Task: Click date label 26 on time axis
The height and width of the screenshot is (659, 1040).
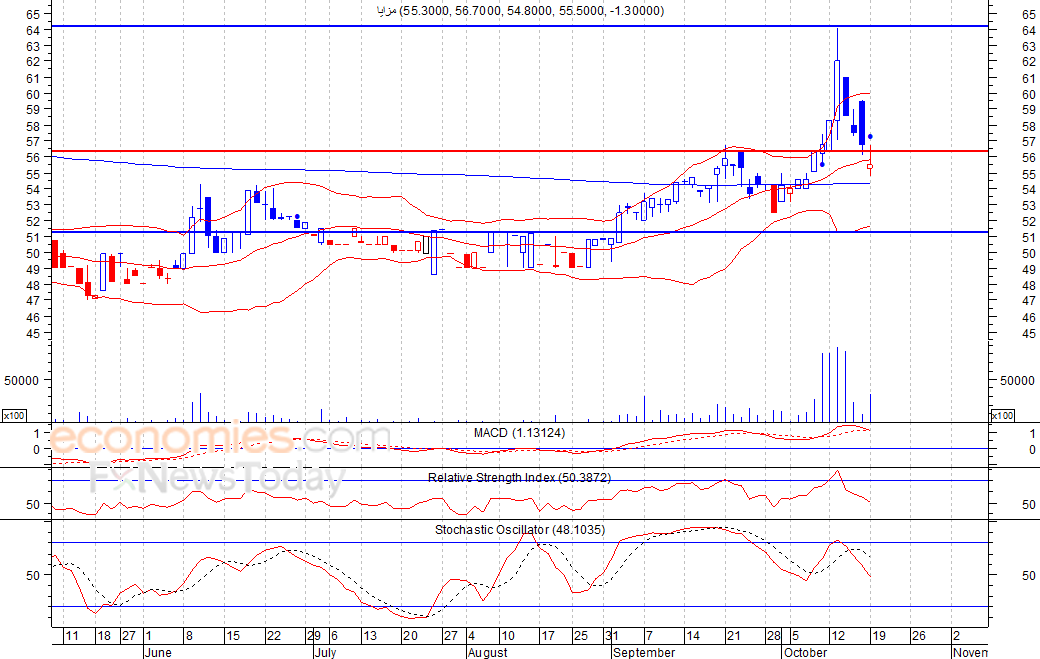Action: (919, 636)
